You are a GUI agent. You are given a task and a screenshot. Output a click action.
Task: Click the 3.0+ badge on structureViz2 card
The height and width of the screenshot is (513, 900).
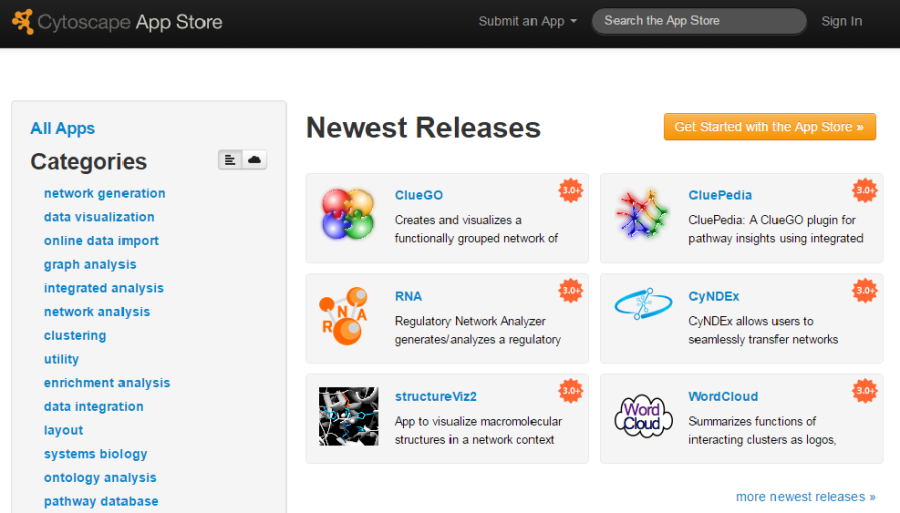point(571,391)
